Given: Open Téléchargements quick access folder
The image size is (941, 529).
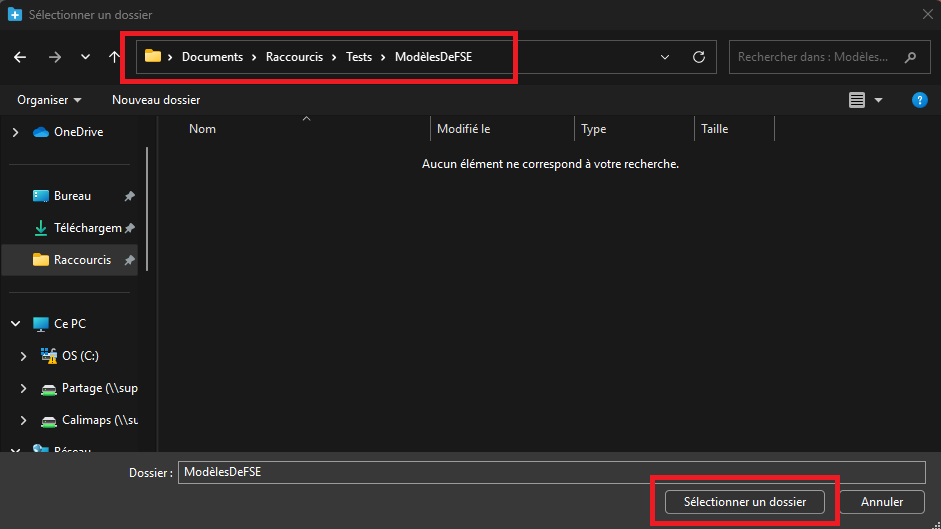Looking at the screenshot, I should 87,228.
